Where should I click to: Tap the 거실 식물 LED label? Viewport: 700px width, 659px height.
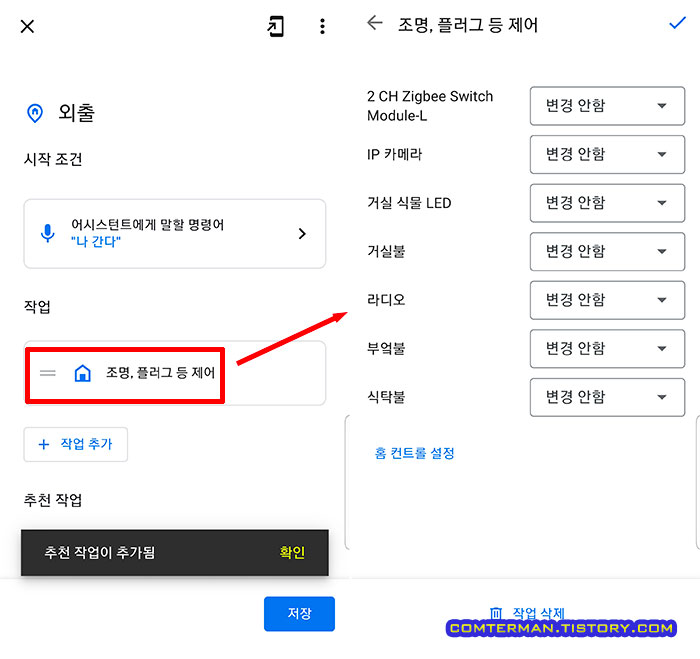409,203
